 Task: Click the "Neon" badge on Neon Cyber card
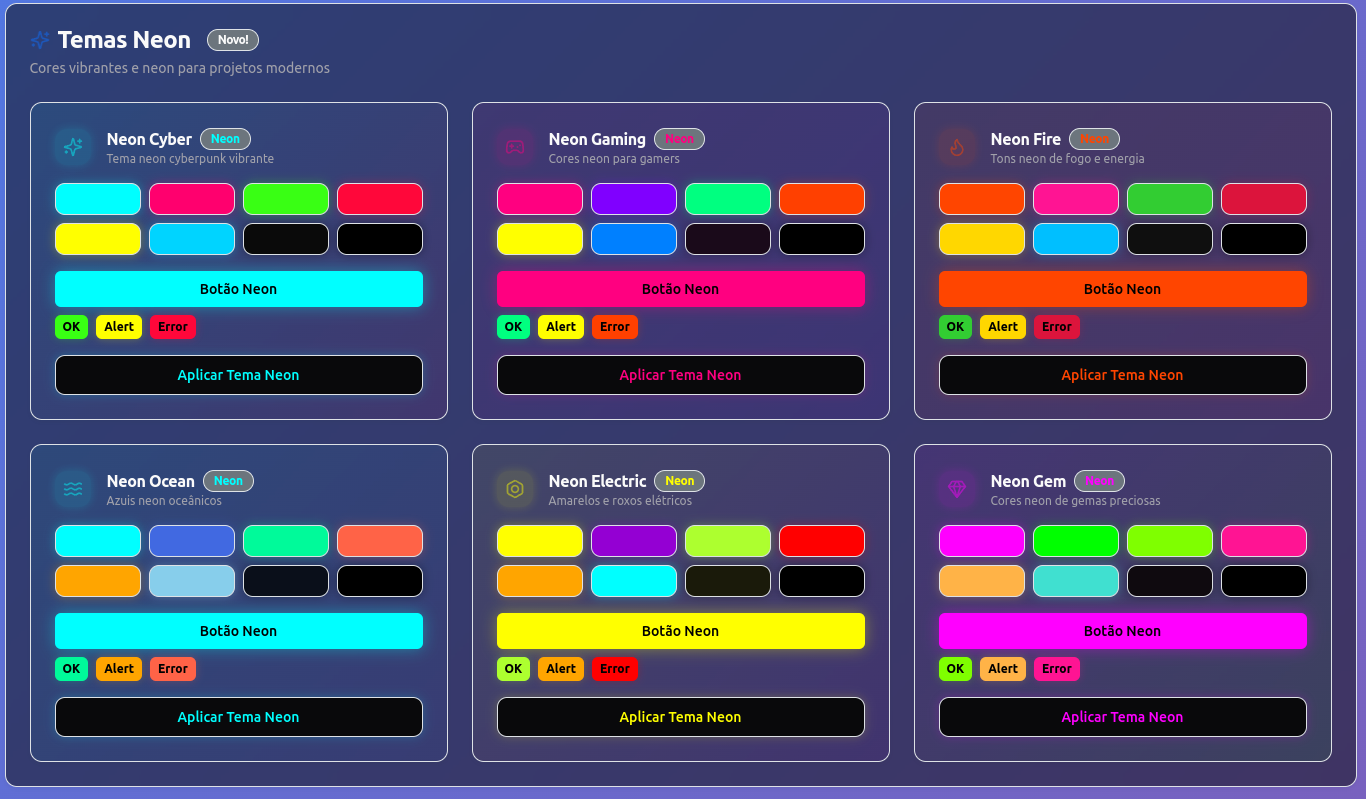click(225, 138)
